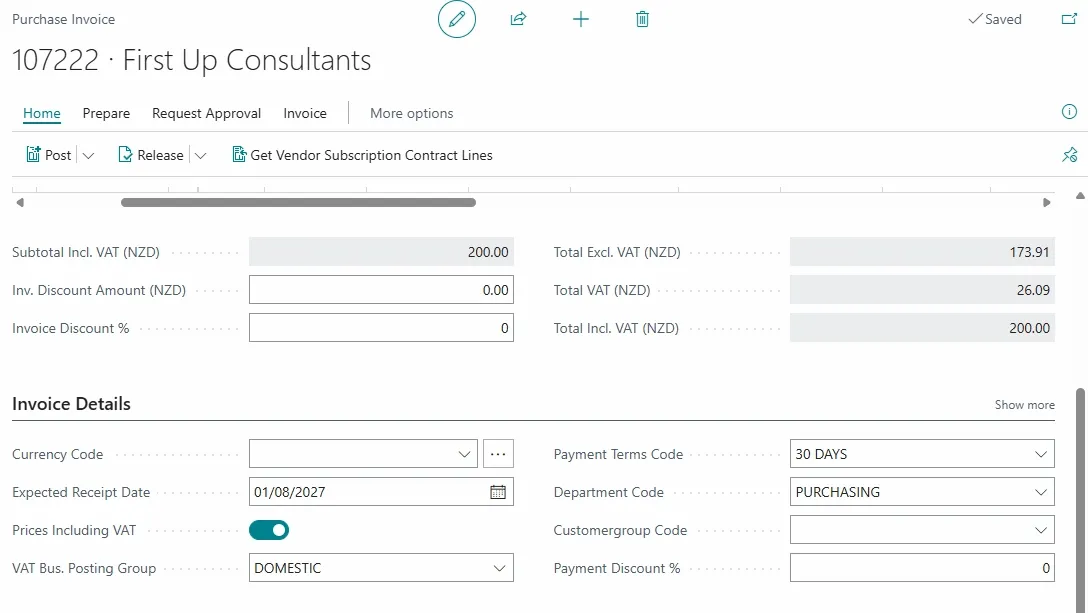Delete invoice using trash can icon

(643, 19)
